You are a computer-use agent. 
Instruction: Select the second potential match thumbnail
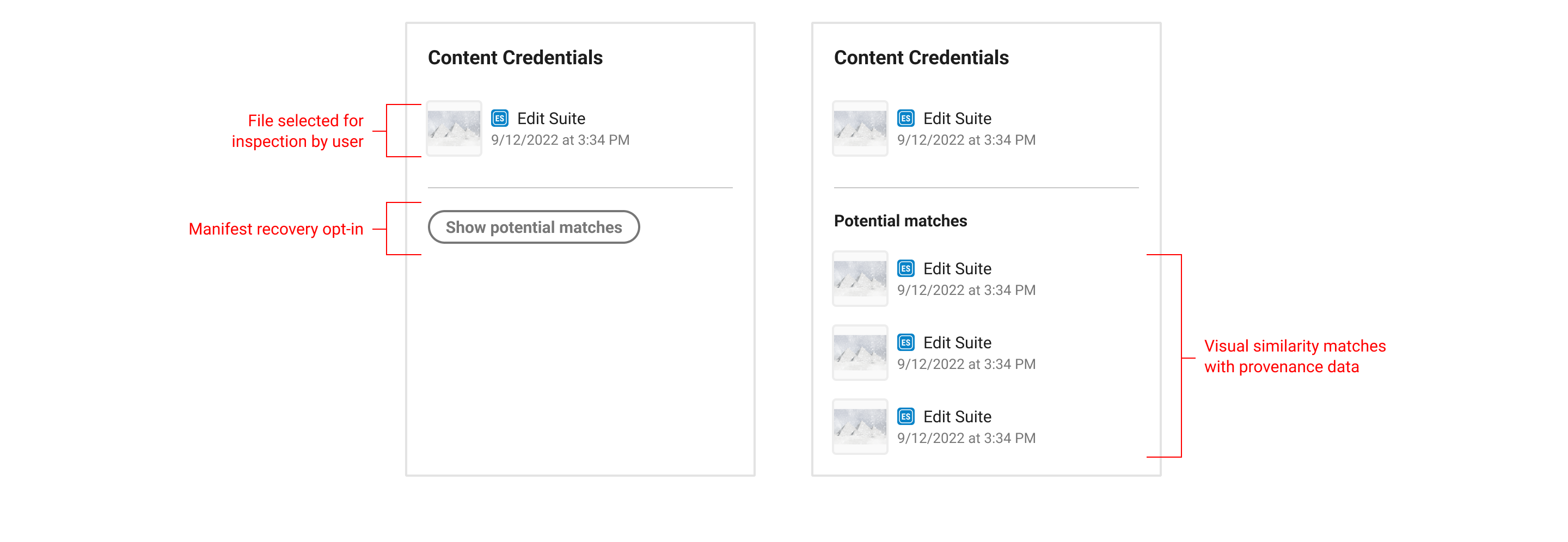pos(860,353)
